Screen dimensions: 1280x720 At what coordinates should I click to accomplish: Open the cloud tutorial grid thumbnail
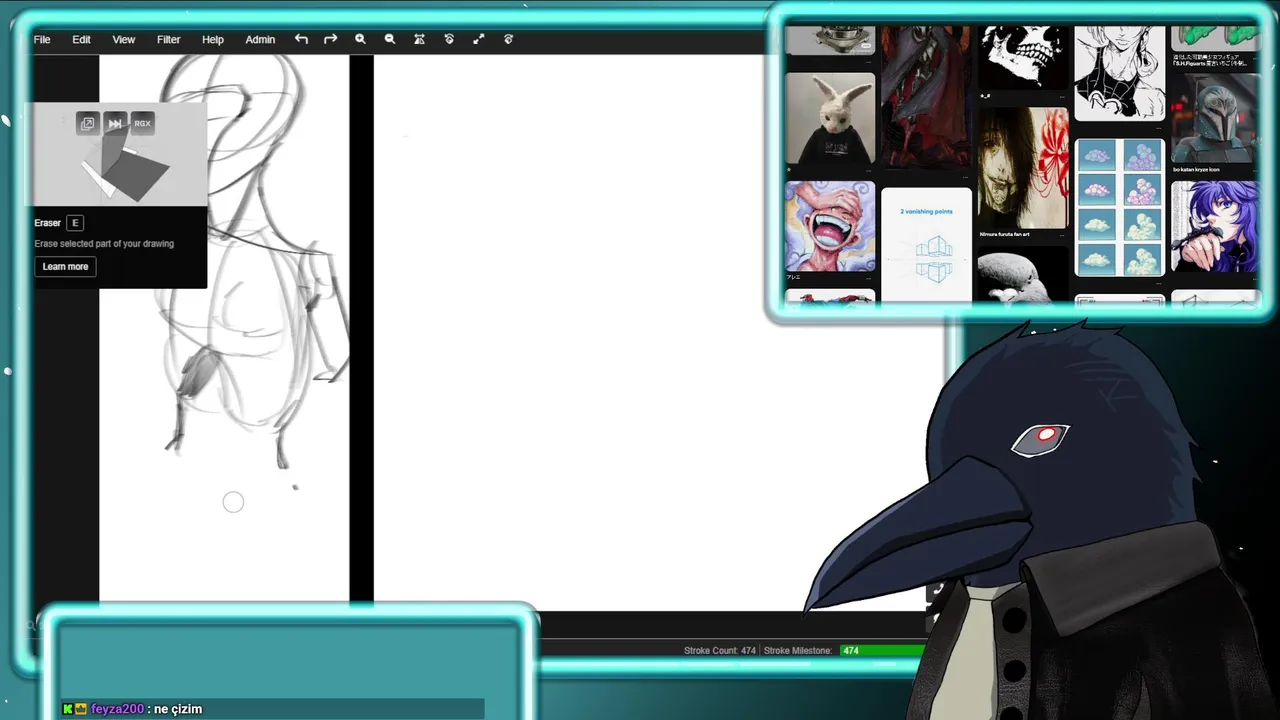1119,207
